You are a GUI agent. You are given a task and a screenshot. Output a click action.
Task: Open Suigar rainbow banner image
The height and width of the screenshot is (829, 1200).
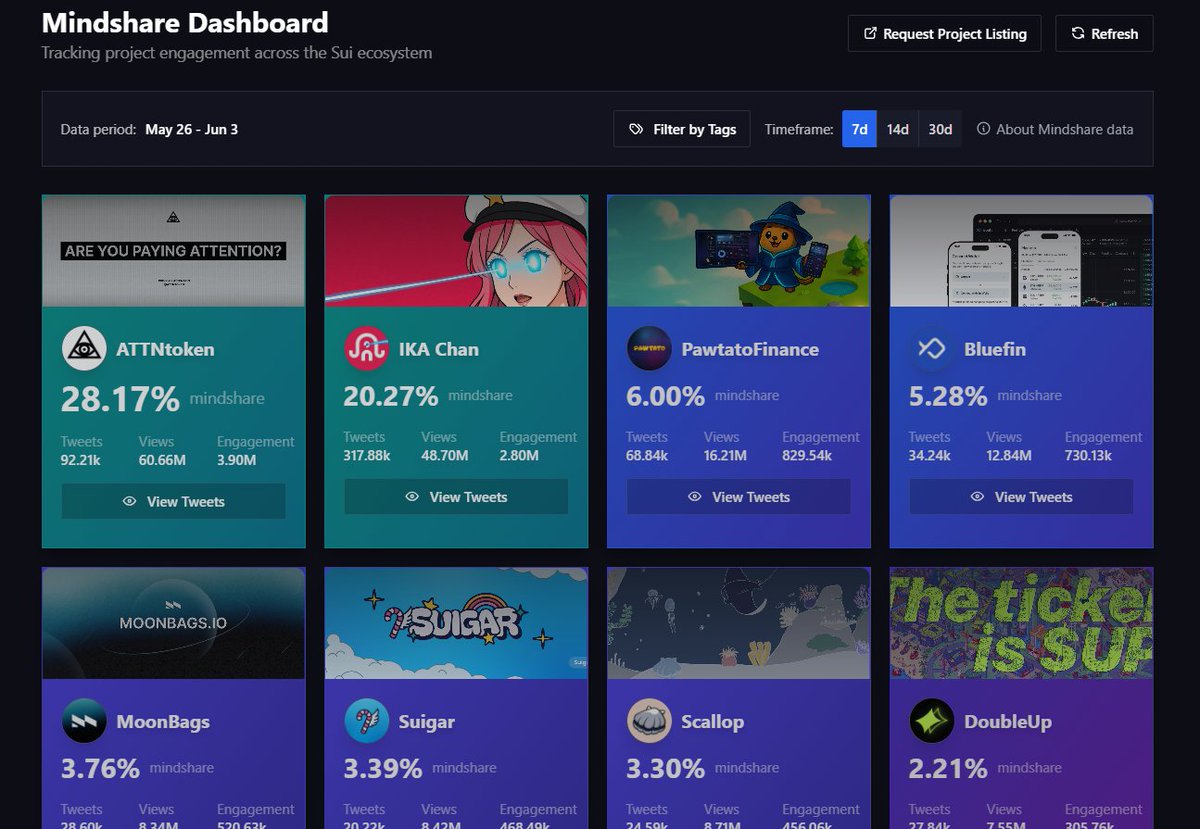coord(456,623)
